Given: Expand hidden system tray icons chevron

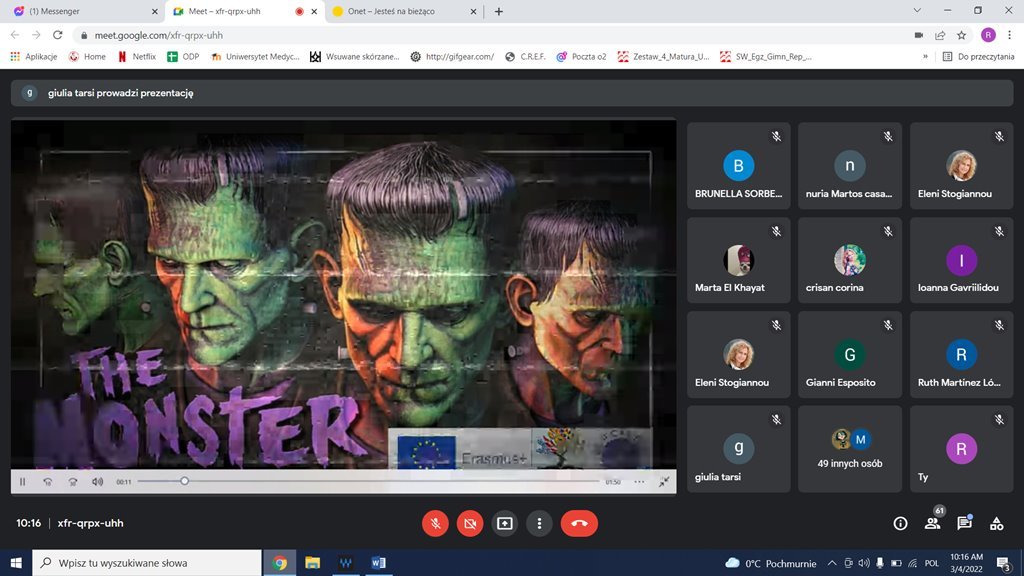Looking at the screenshot, I should [832, 563].
